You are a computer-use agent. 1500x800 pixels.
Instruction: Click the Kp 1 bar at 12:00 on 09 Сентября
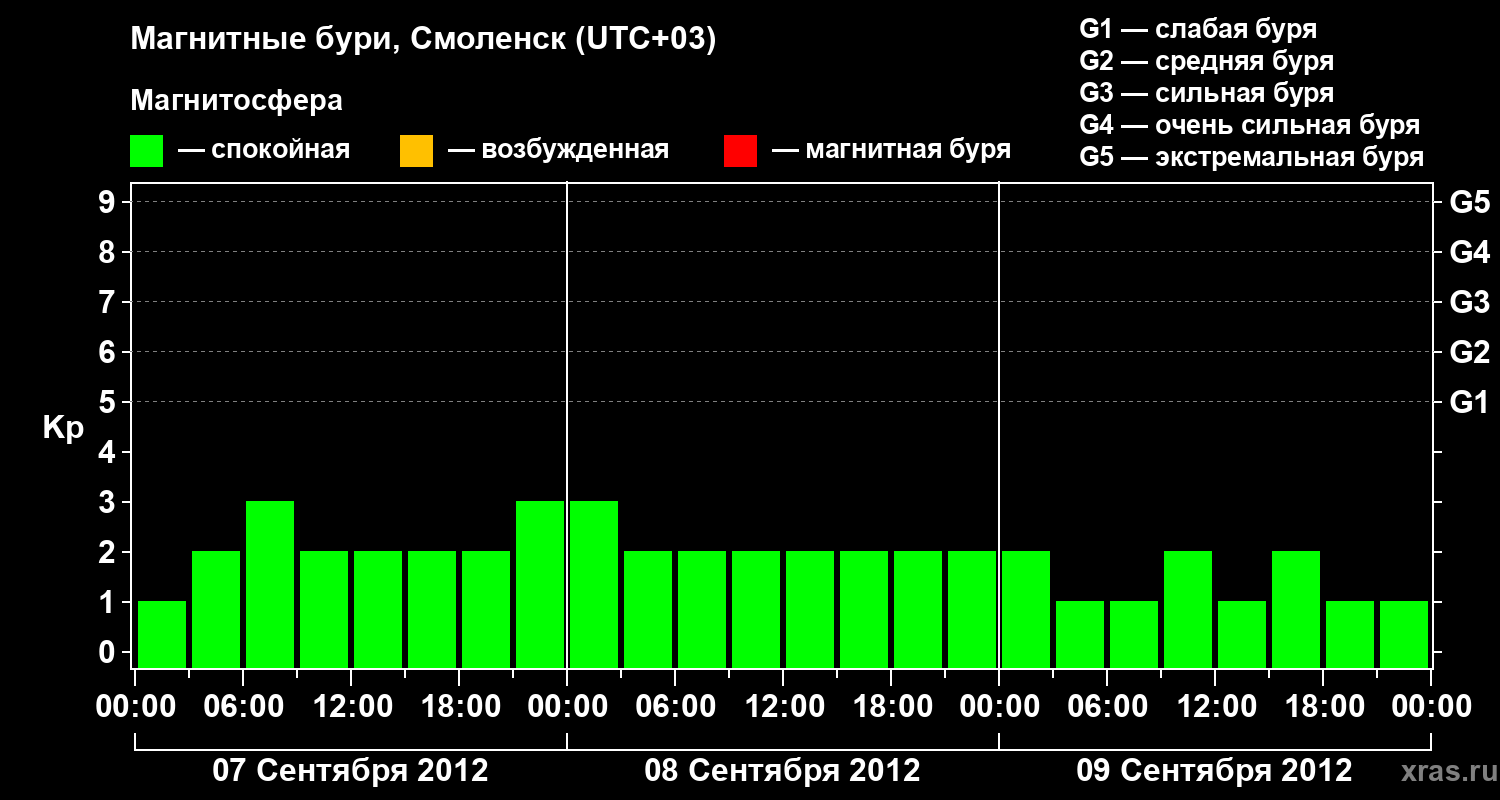click(x=1242, y=634)
